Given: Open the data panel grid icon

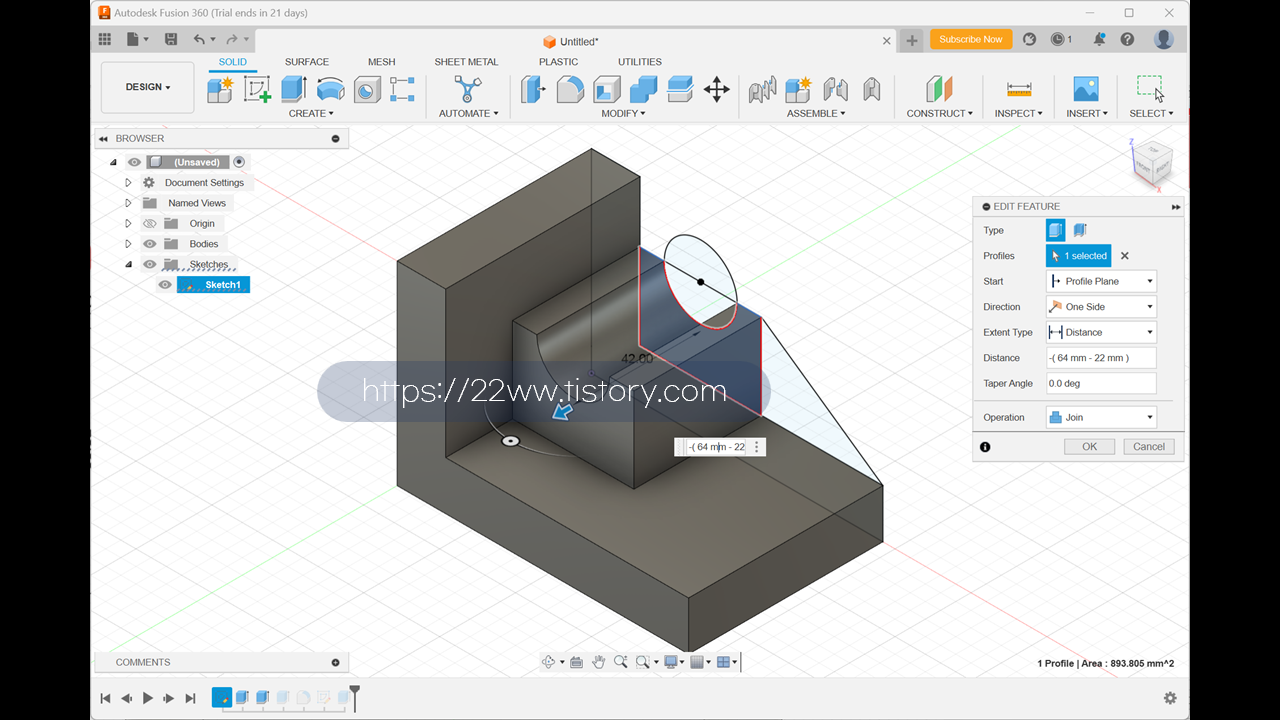Looking at the screenshot, I should click(x=105, y=39).
